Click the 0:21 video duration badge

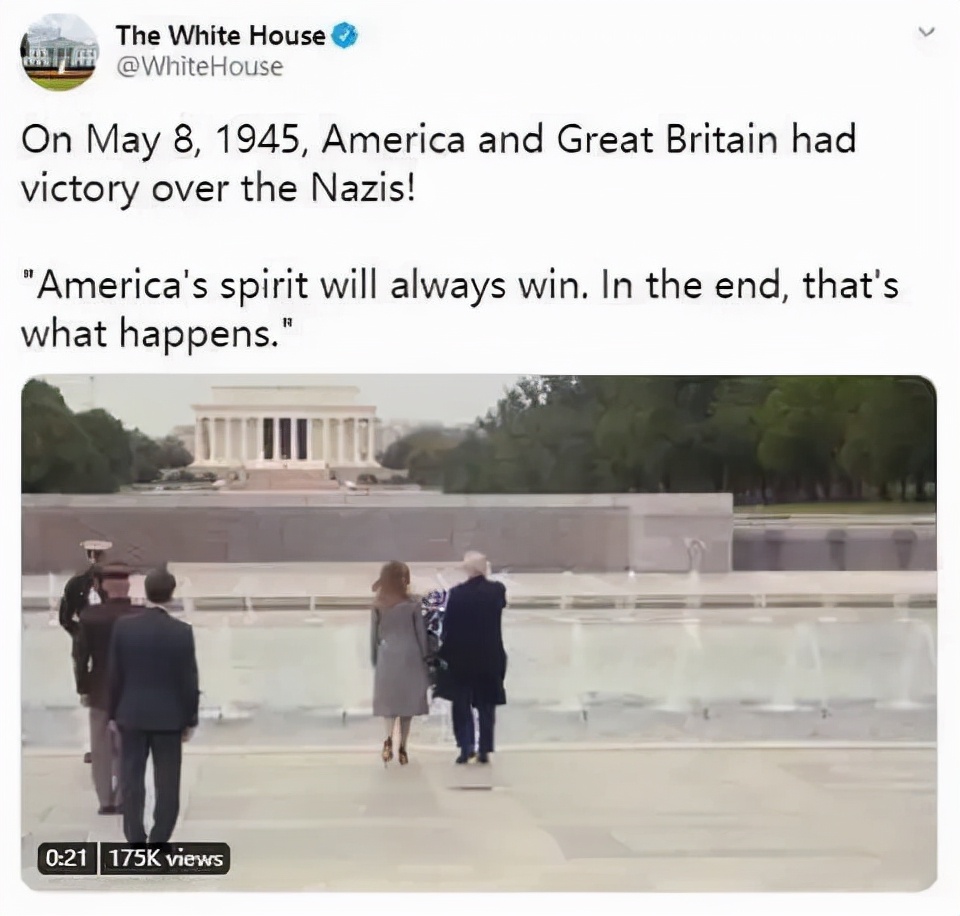pyautogui.click(x=67, y=858)
